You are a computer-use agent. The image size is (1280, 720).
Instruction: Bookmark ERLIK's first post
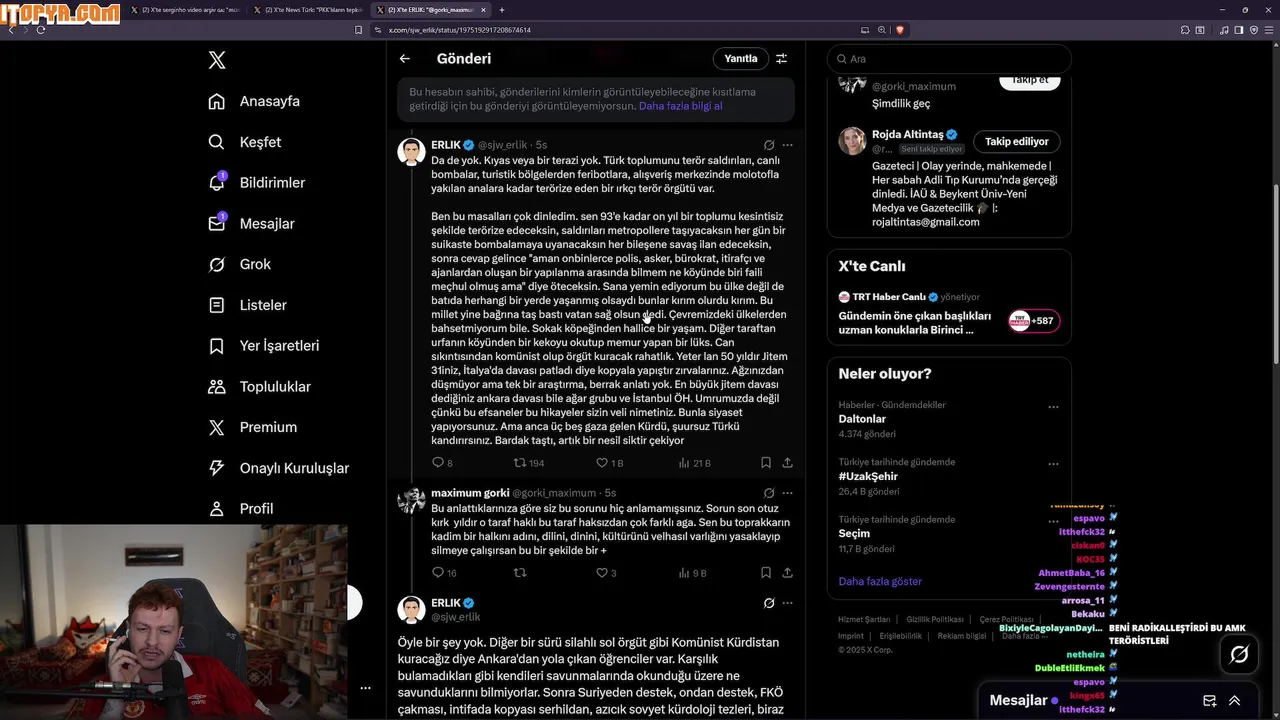click(x=765, y=463)
